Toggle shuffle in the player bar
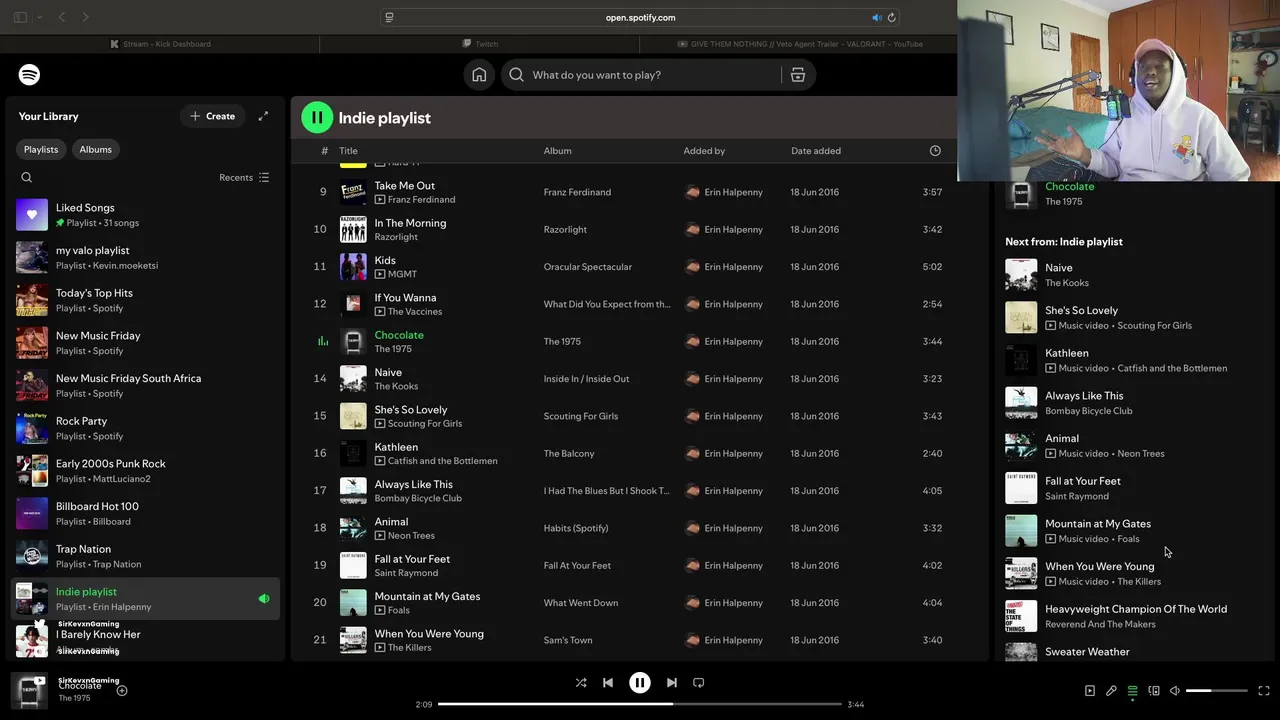The height and width of the screenshot is (720, 1280). [581, 683]
